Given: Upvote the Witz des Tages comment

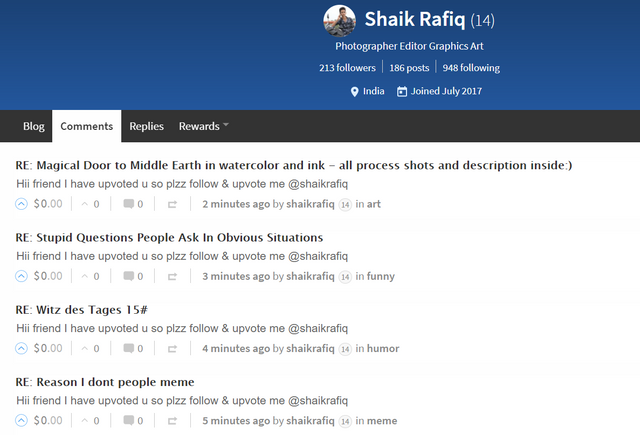Looking at the screenshot, I should click(22, 348).
